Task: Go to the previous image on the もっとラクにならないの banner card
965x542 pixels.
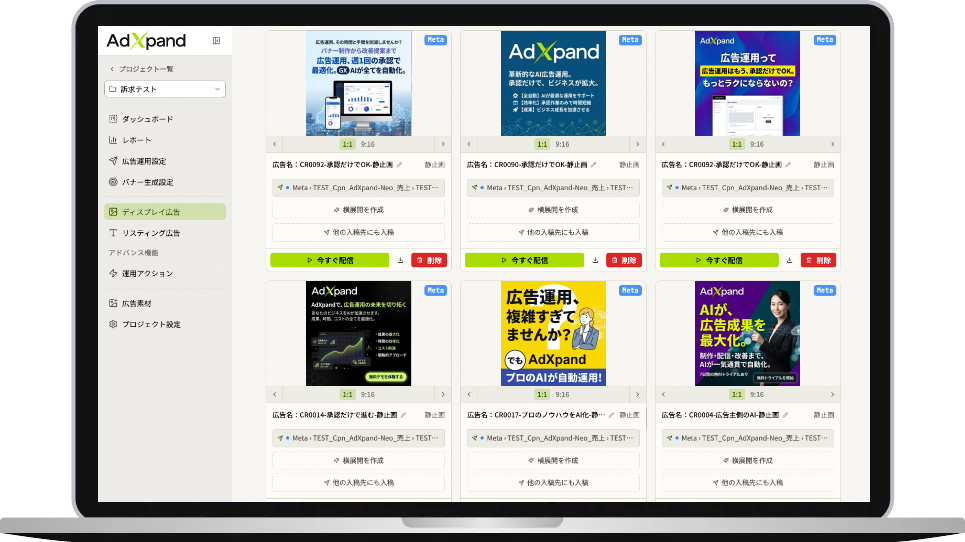Action: click(663, 144)
